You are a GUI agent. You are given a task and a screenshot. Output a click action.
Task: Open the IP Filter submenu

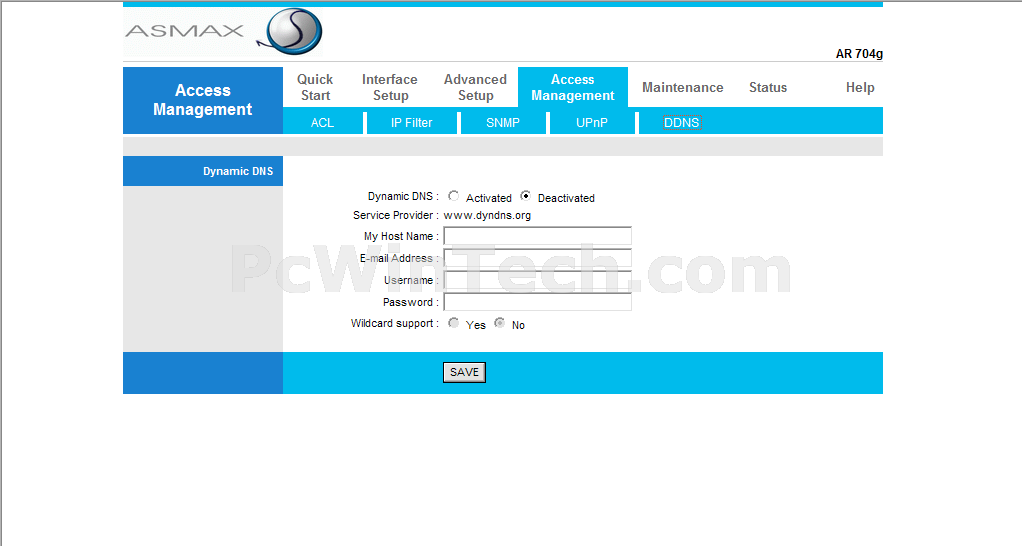(x=411, y=122)
